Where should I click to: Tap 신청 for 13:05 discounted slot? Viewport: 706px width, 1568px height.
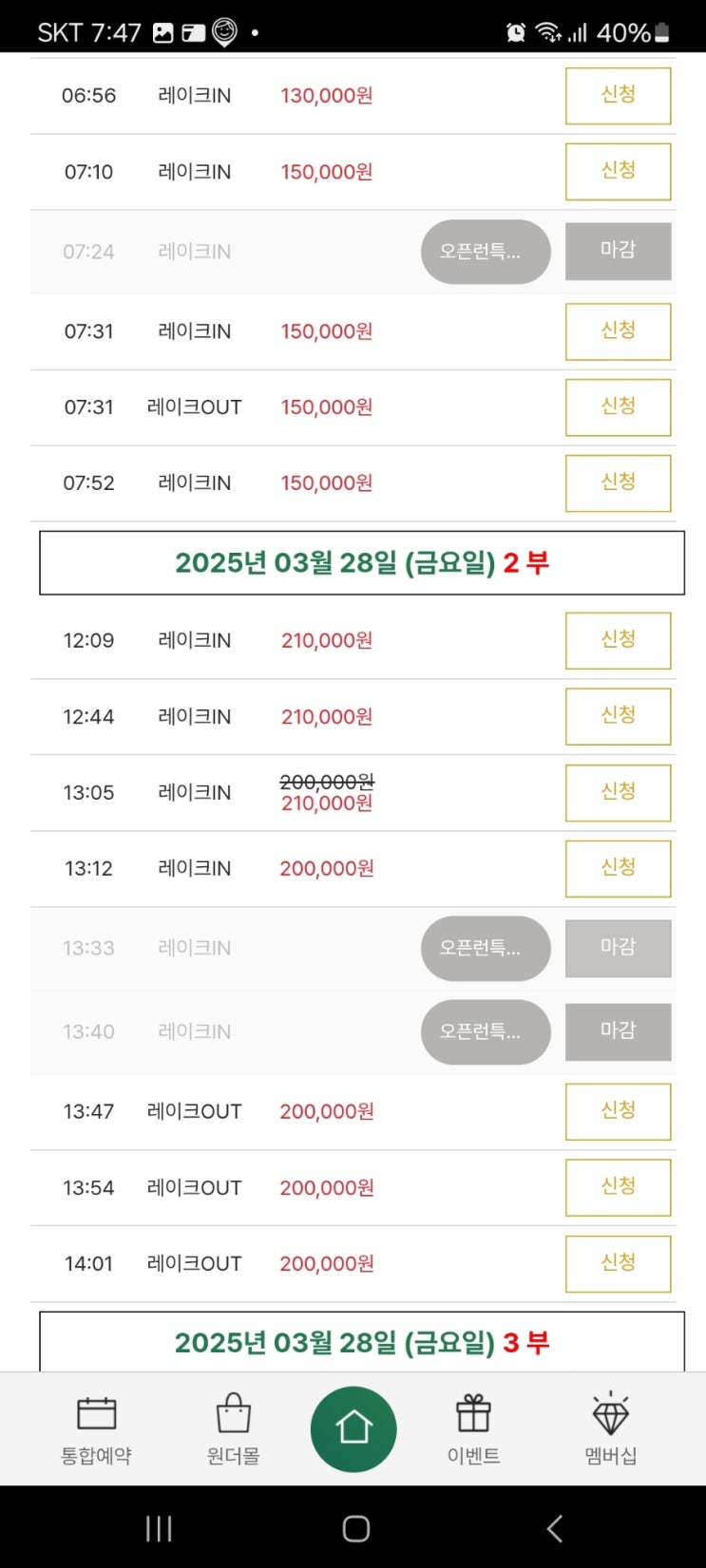point(618,792)
